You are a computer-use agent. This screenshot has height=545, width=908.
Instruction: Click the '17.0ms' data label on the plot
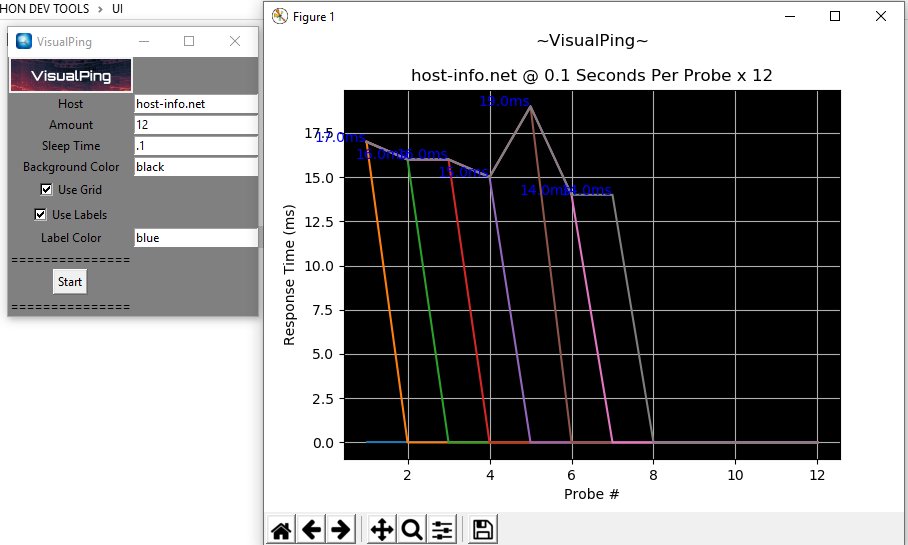click(x=340, y=137)
